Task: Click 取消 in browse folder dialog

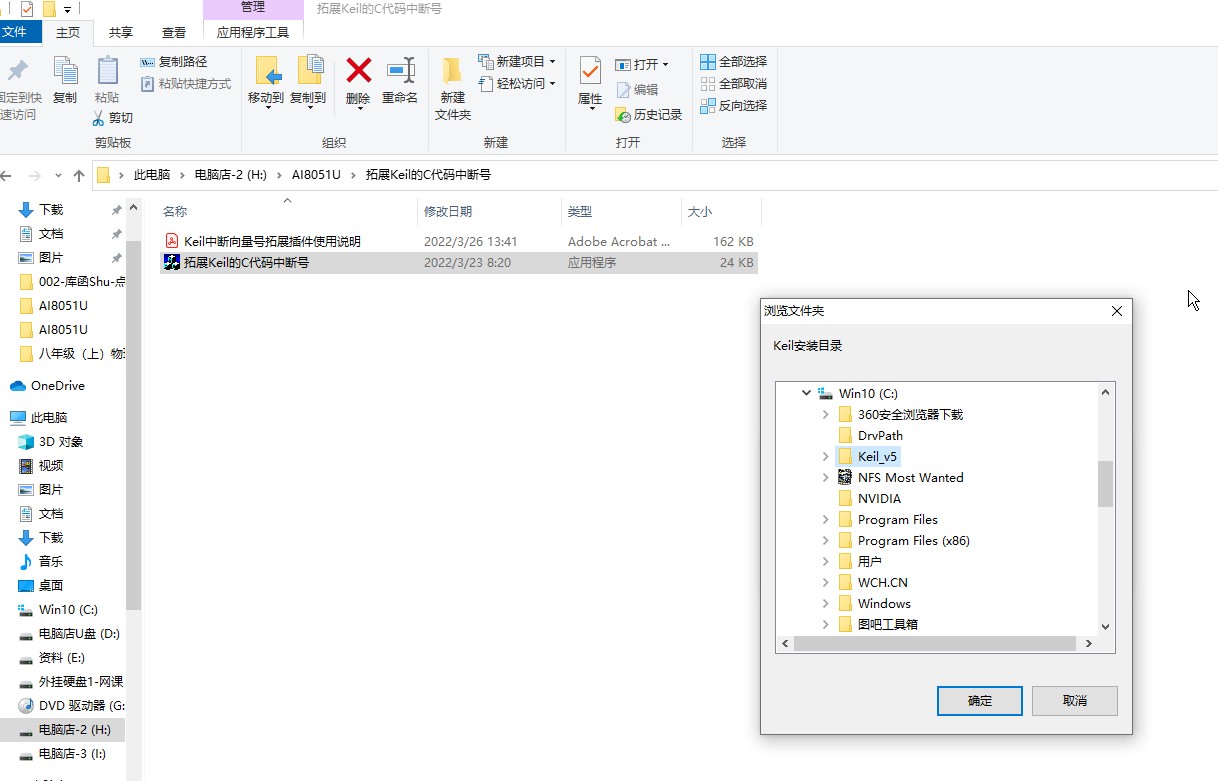Action: click(1075, 701)
